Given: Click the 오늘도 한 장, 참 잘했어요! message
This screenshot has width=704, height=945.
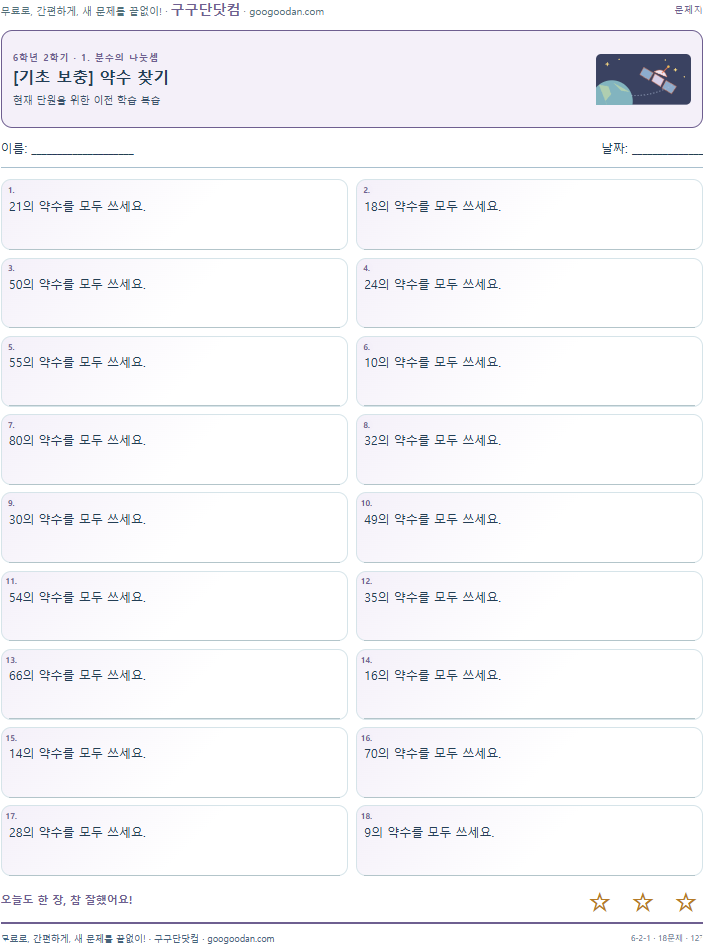Looking at the screenshot, I should tap(66, 900).
